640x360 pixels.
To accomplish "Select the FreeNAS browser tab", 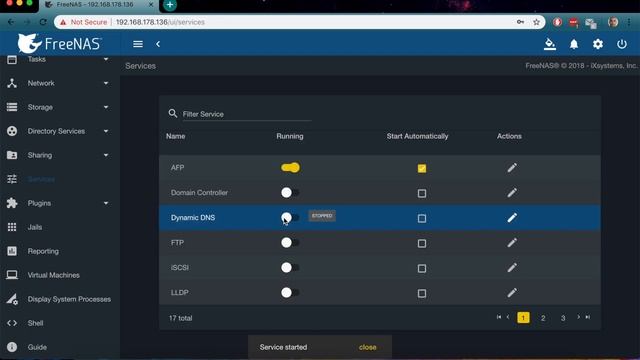I will (x=98, y=5).
